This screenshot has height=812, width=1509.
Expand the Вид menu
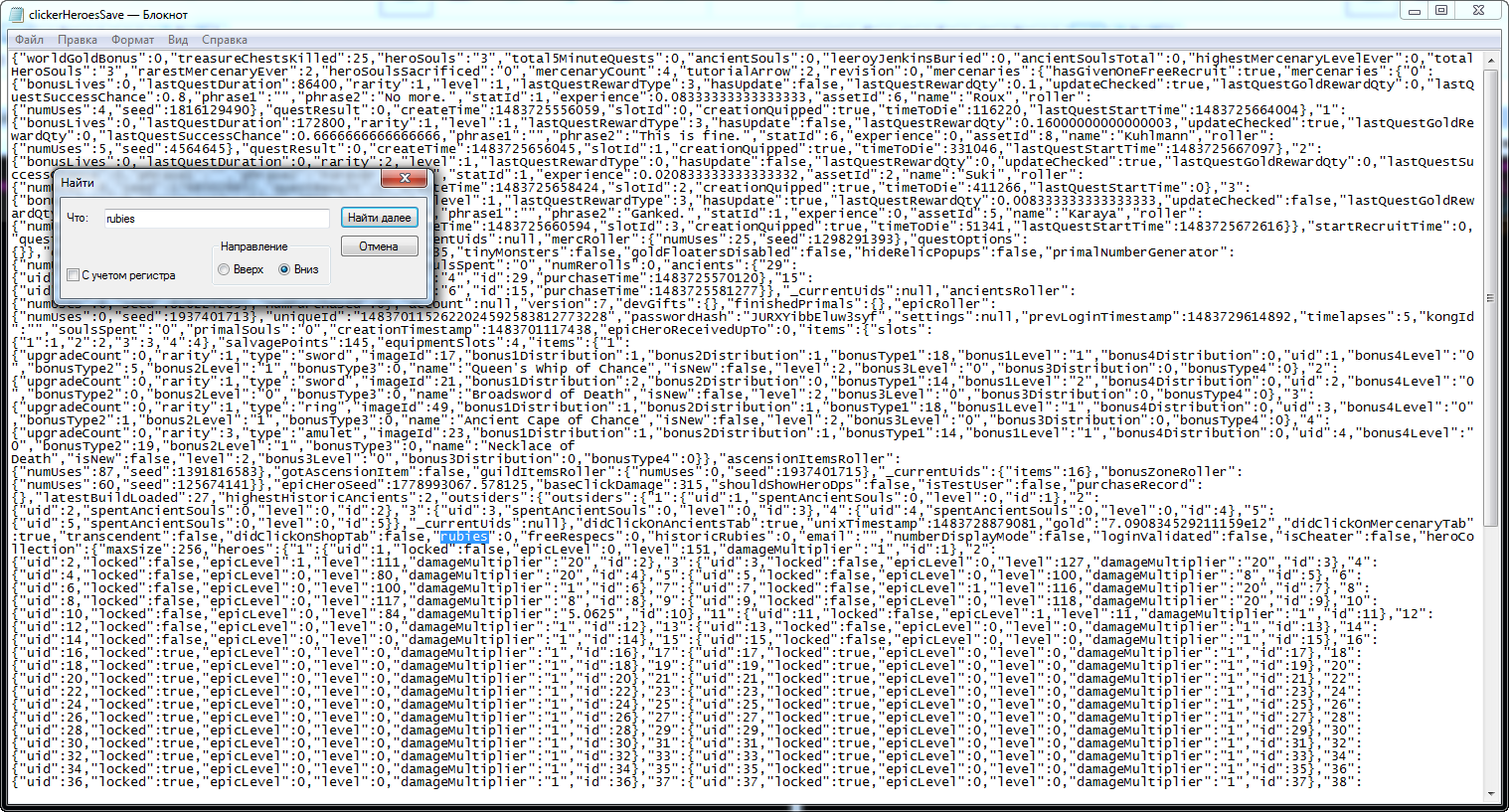(178, 40)
